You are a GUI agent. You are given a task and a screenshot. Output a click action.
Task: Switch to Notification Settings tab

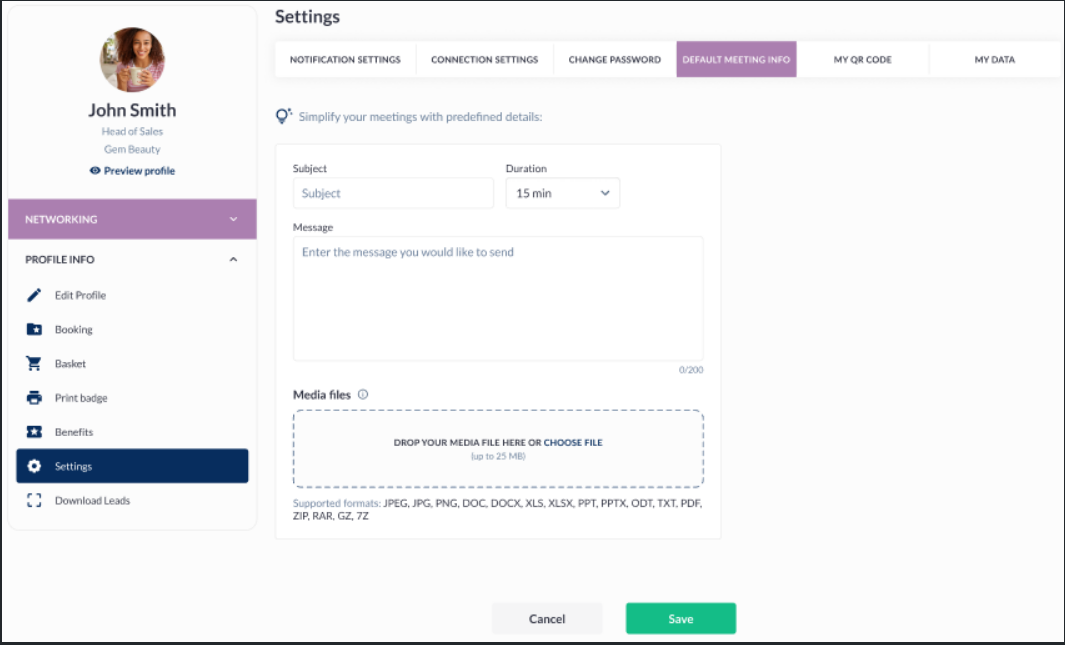[x=345, y=60]
